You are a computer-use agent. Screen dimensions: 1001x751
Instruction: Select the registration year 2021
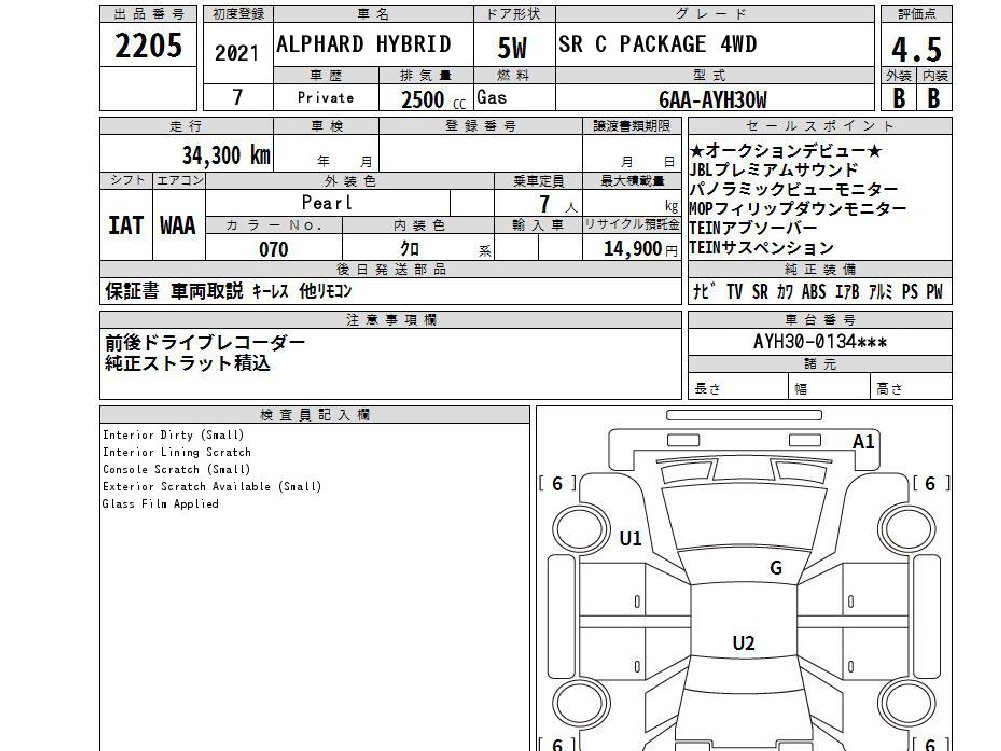coord(237,54)
